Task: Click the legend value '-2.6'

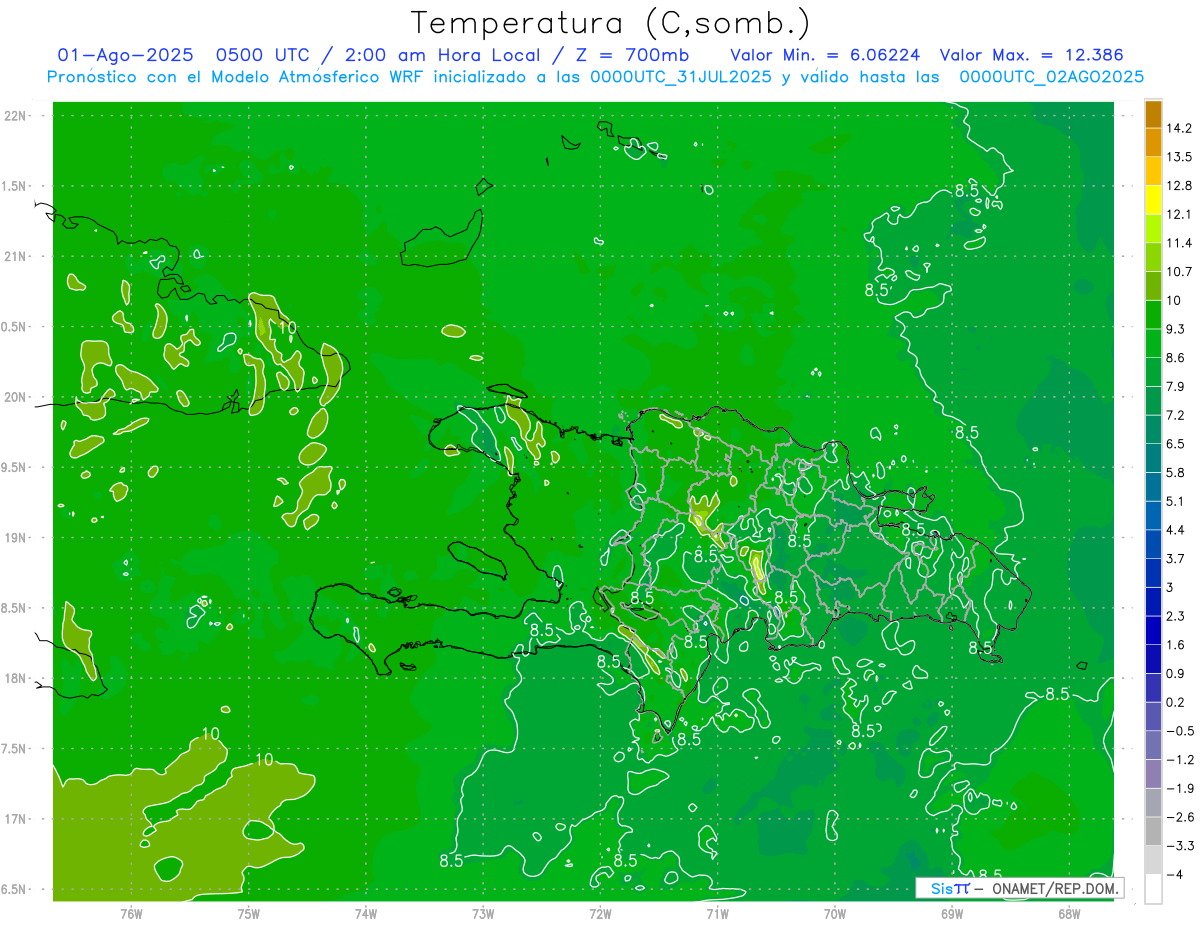Action: click(1180, 817)
